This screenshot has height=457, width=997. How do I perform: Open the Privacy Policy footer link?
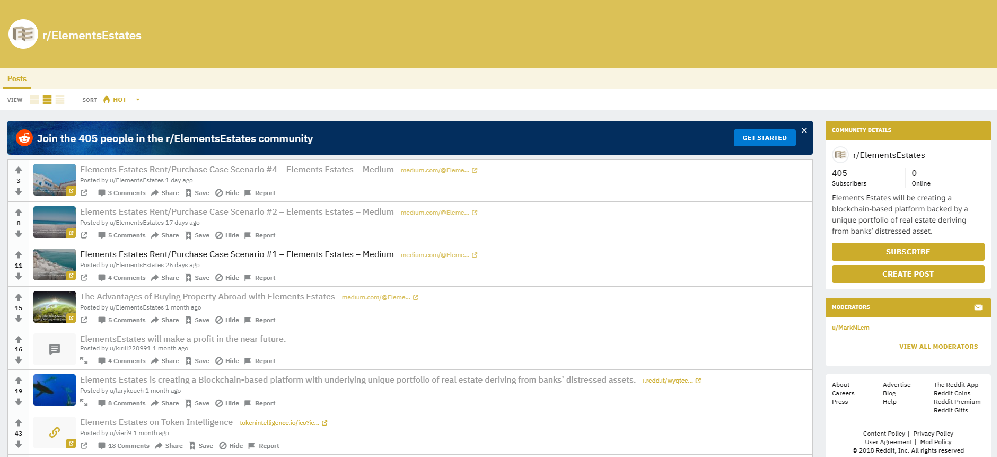click(933, 433)
